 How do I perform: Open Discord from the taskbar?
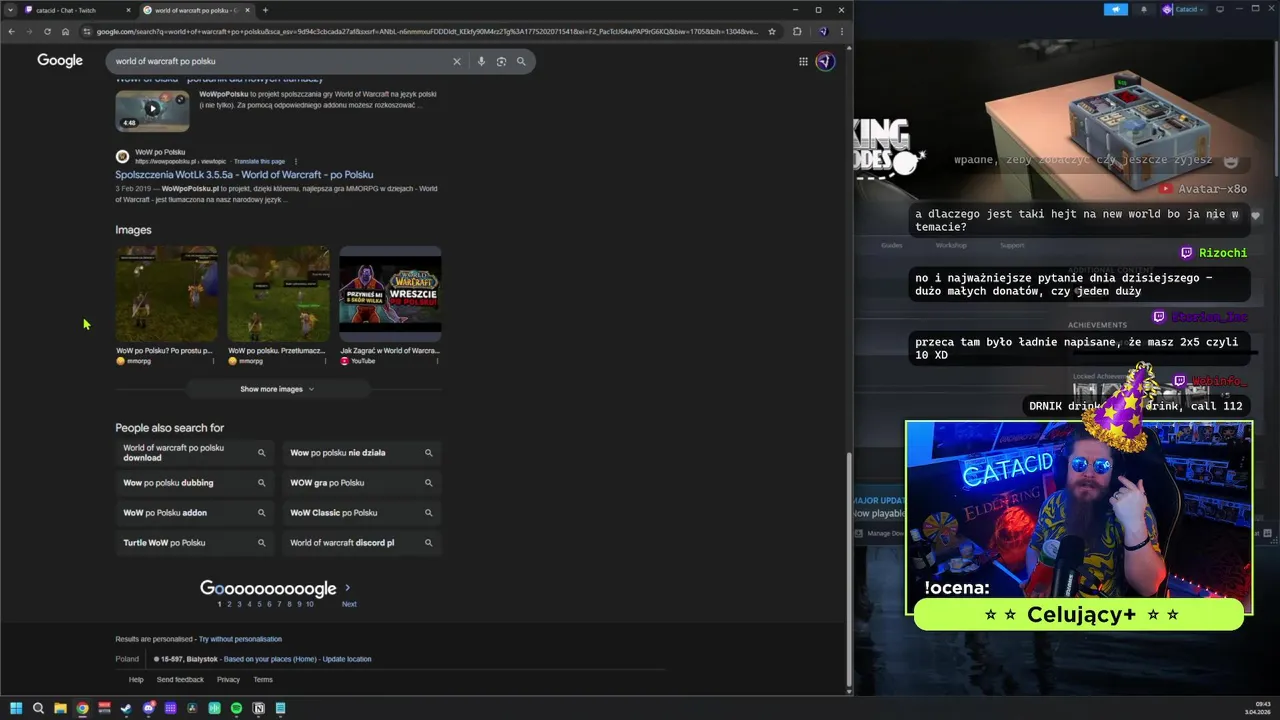[x=149, y=708]
